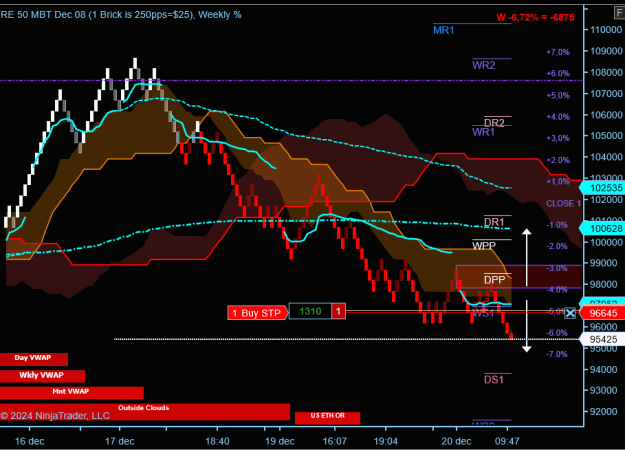Click the 09:47 time axis label

click(507, 441)
